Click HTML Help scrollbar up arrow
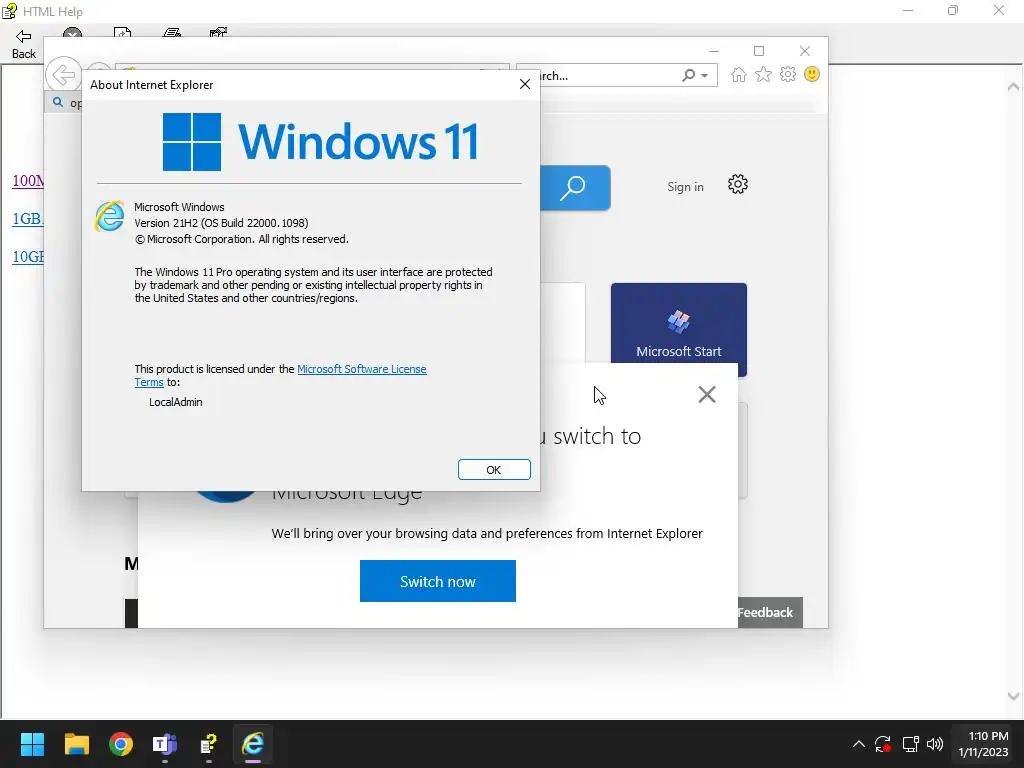The height and width of the screenshot is (768, 1024). click(1013, 86)
